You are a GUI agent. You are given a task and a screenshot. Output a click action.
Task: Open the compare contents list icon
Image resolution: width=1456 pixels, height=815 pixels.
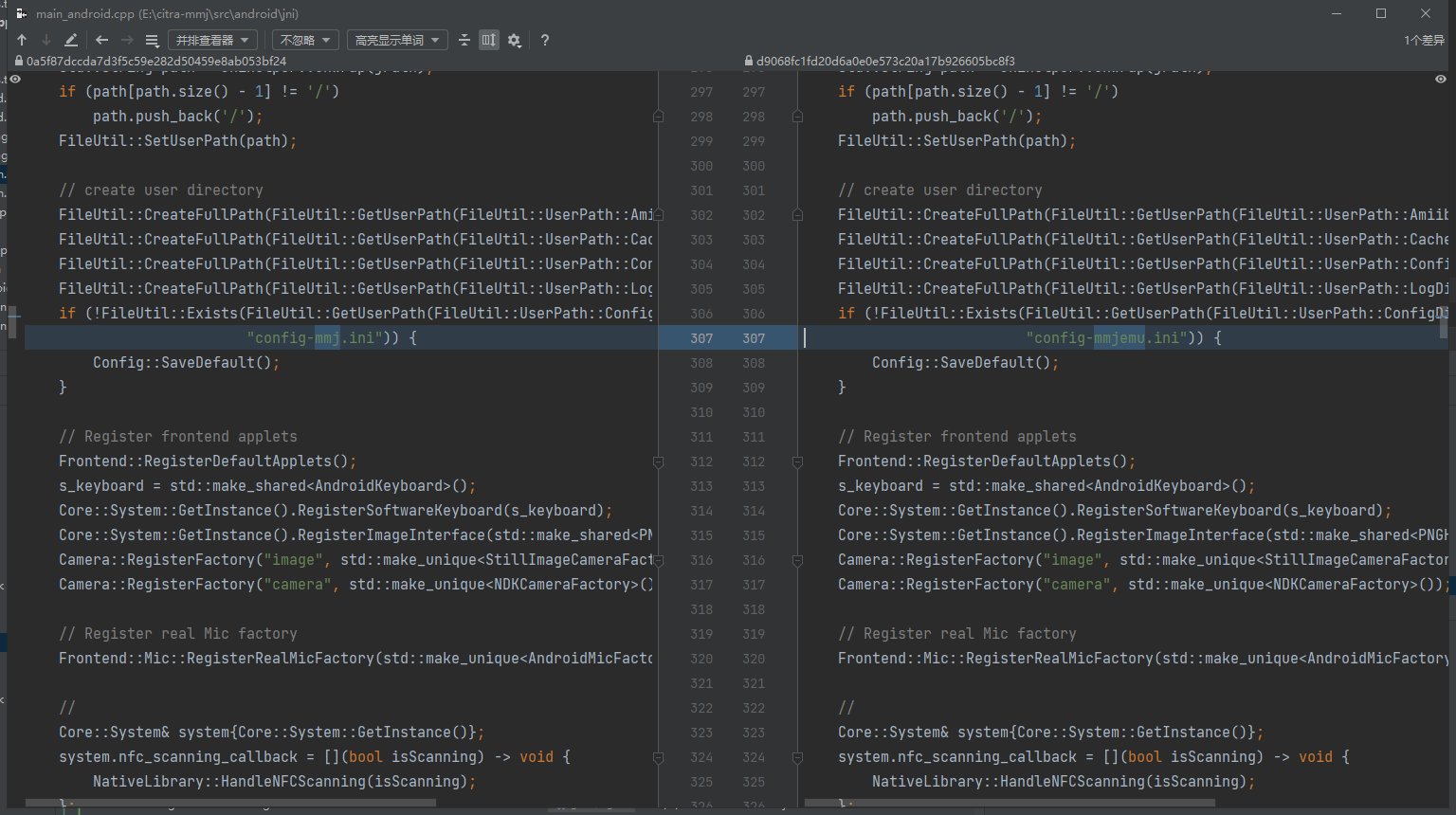coord(152,40)
